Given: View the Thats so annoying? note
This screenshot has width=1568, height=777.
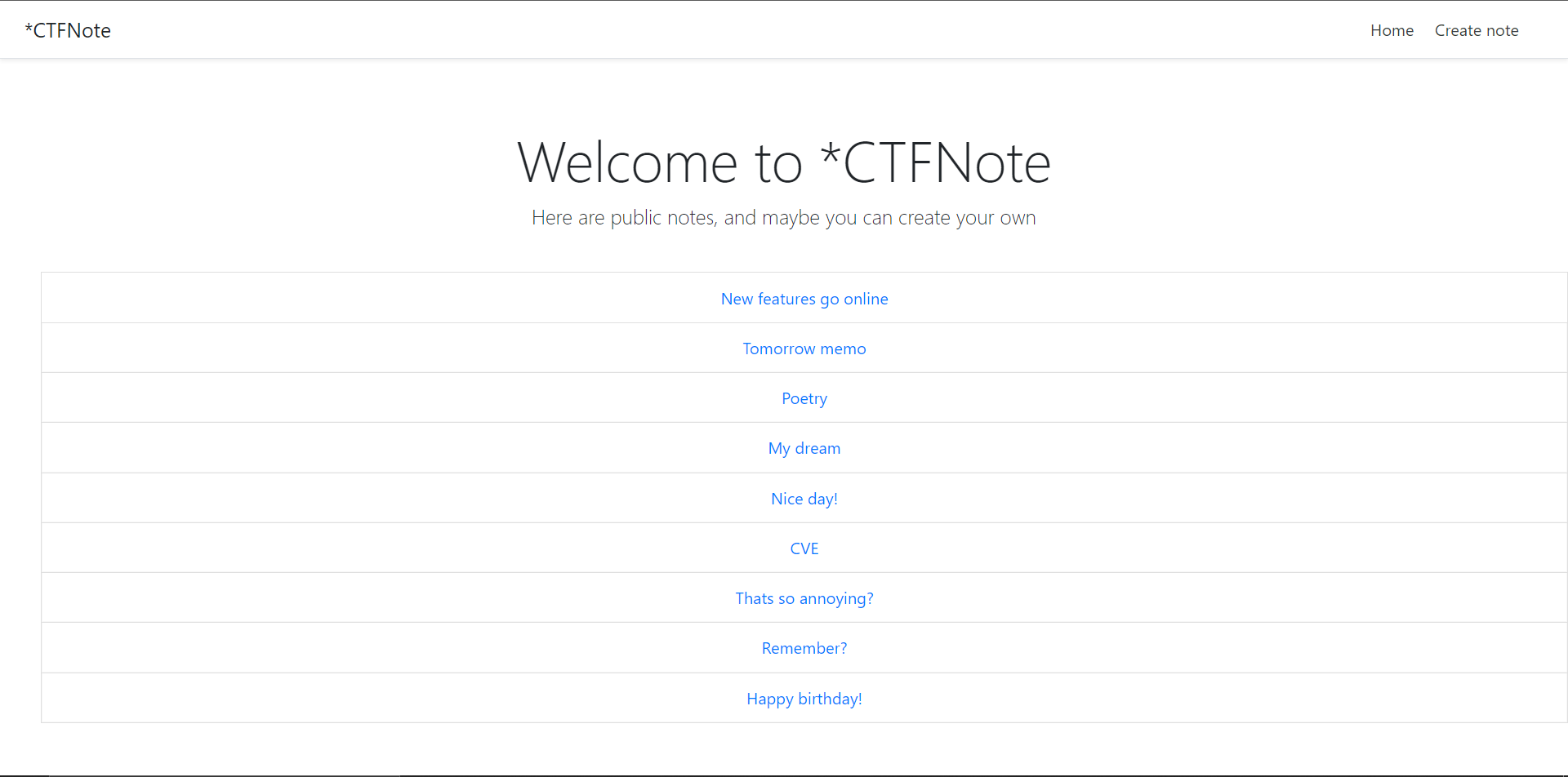Looking at the screenshot, I should [804, 598].
